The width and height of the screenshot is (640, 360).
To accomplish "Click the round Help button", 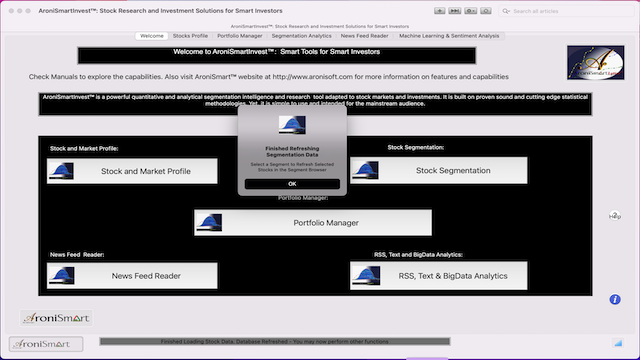I will (x=615, y=216).
